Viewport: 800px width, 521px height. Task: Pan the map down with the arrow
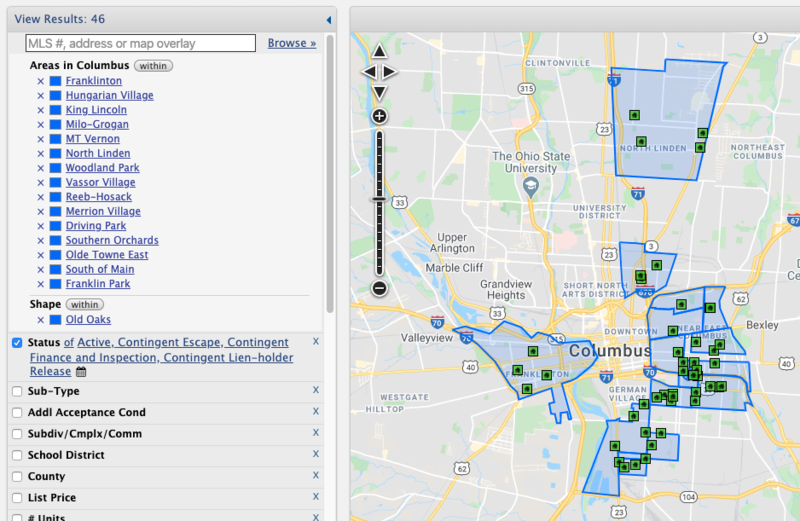[x=379, y=93]
